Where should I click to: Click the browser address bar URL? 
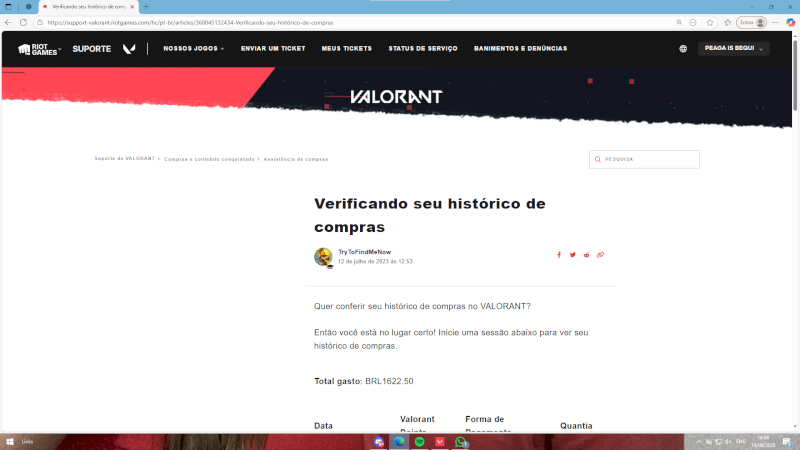point(190,22)
